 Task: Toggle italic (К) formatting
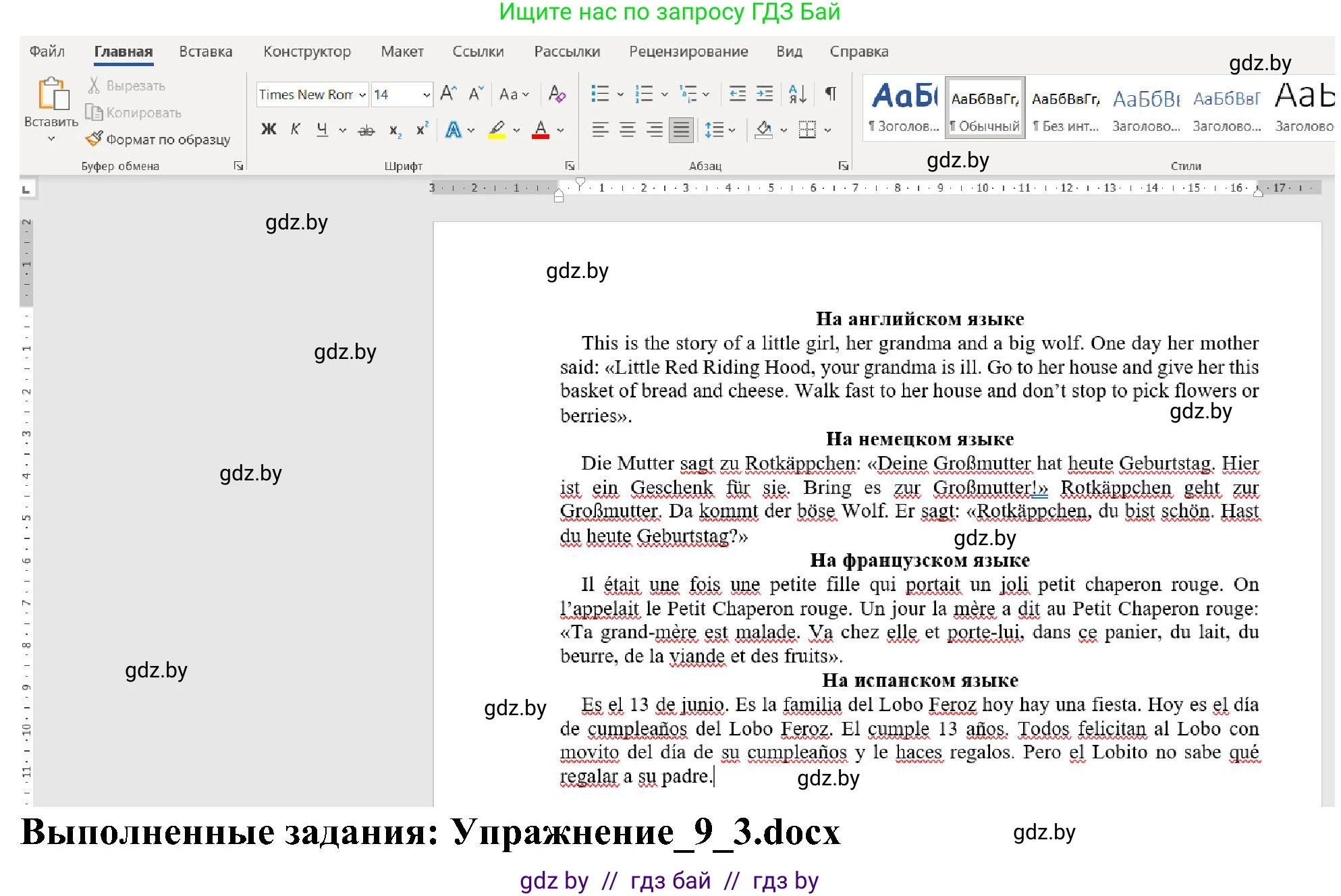(x=294, y=129)
